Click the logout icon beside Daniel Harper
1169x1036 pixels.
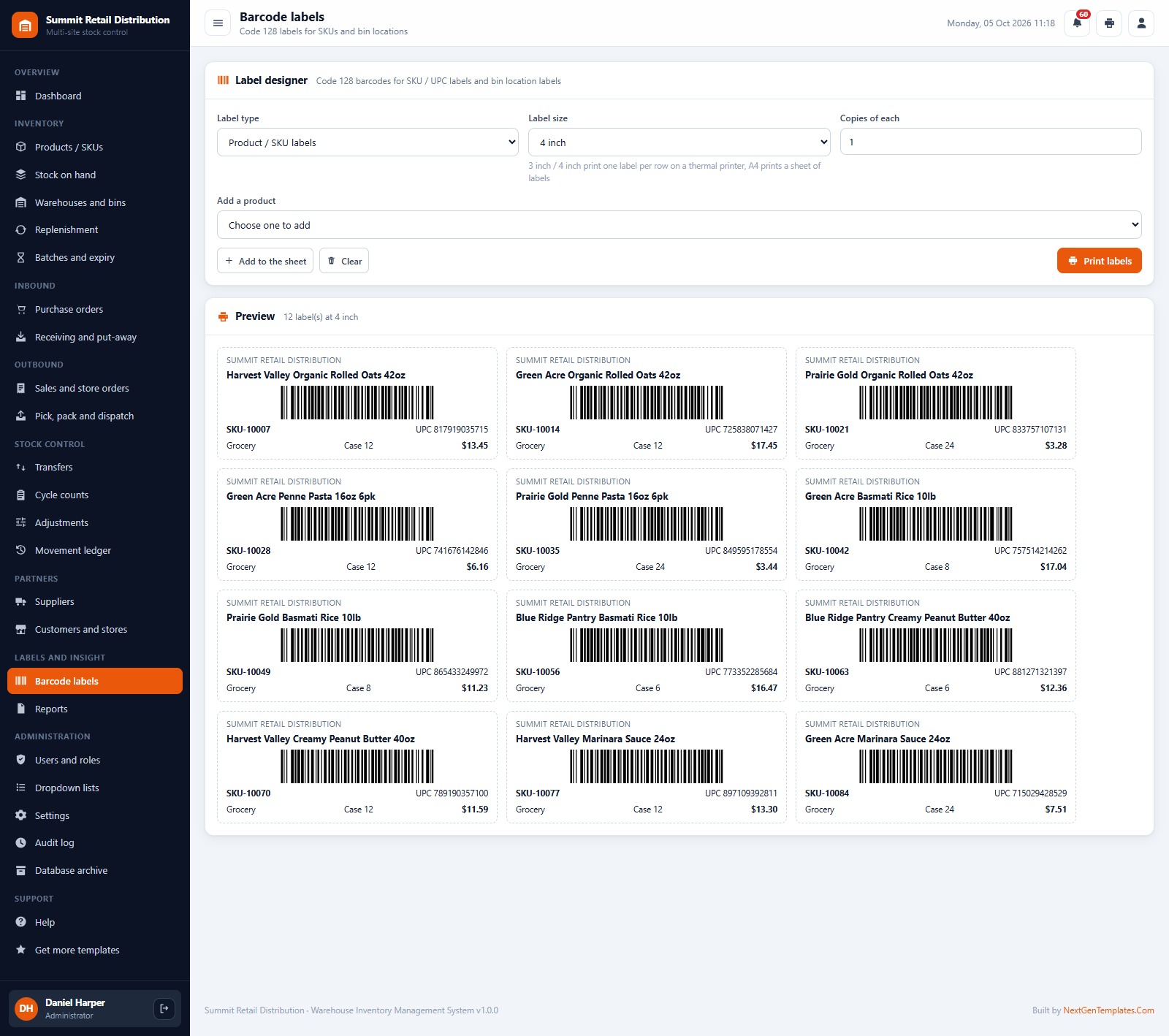164,1009
